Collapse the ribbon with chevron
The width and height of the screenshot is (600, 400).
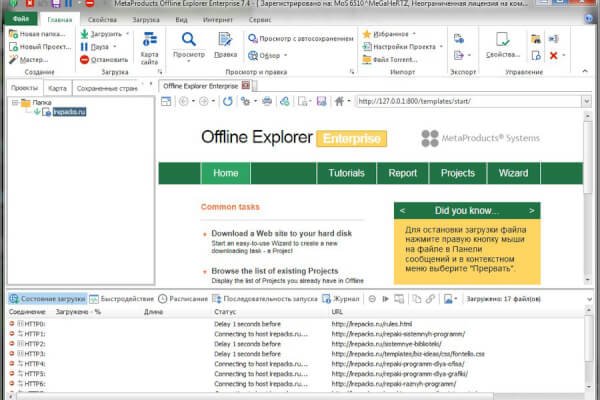point(585,71)
